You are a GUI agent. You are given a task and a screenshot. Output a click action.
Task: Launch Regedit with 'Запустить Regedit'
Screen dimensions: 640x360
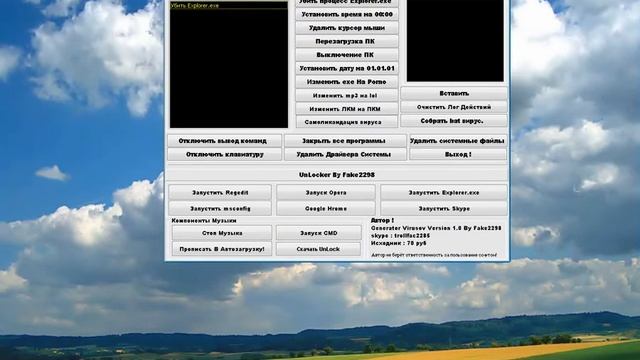220,192
